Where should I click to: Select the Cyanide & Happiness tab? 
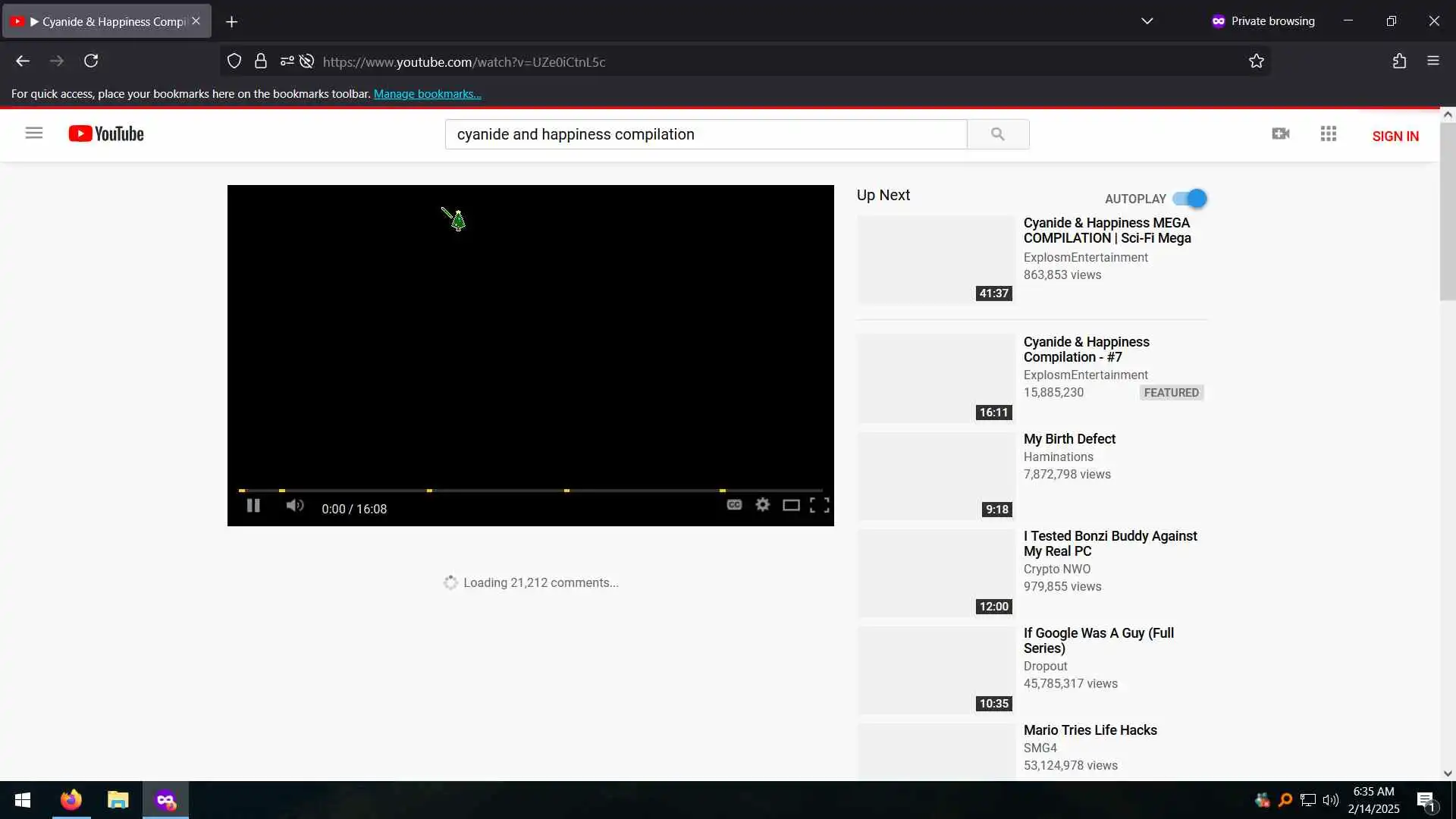(106, 21)
